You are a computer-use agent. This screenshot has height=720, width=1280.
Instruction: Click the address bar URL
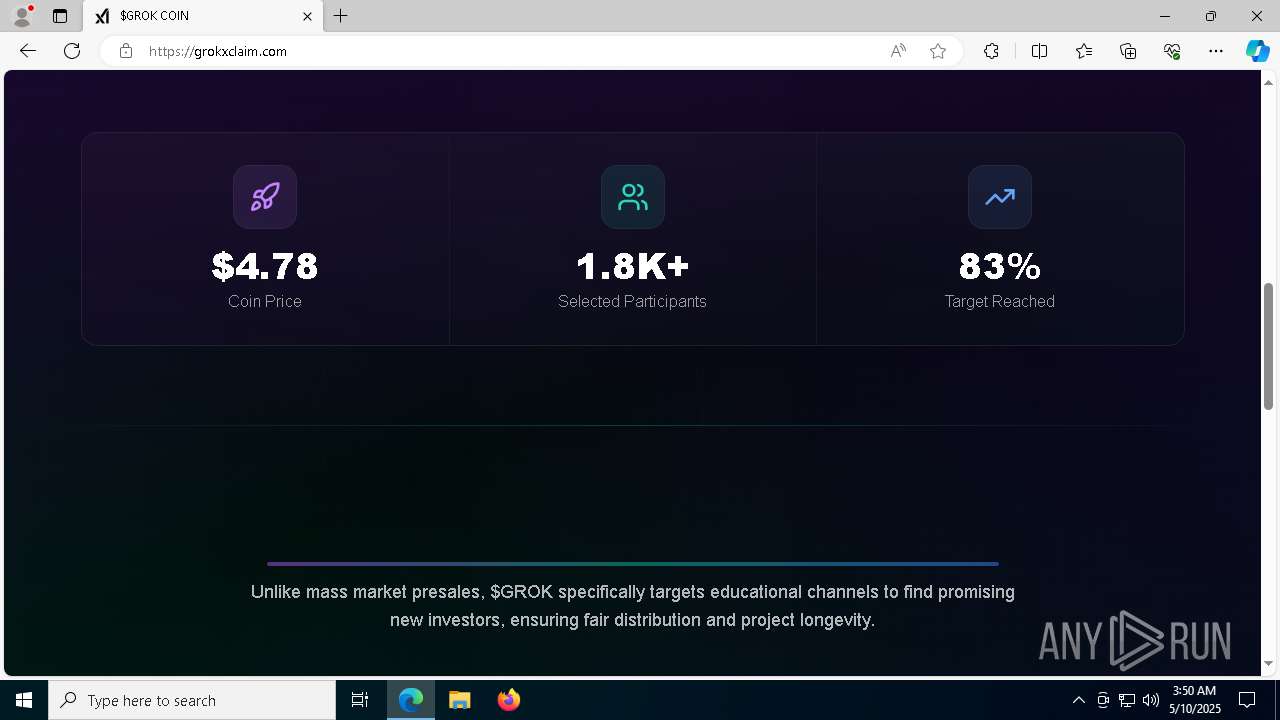218,51
